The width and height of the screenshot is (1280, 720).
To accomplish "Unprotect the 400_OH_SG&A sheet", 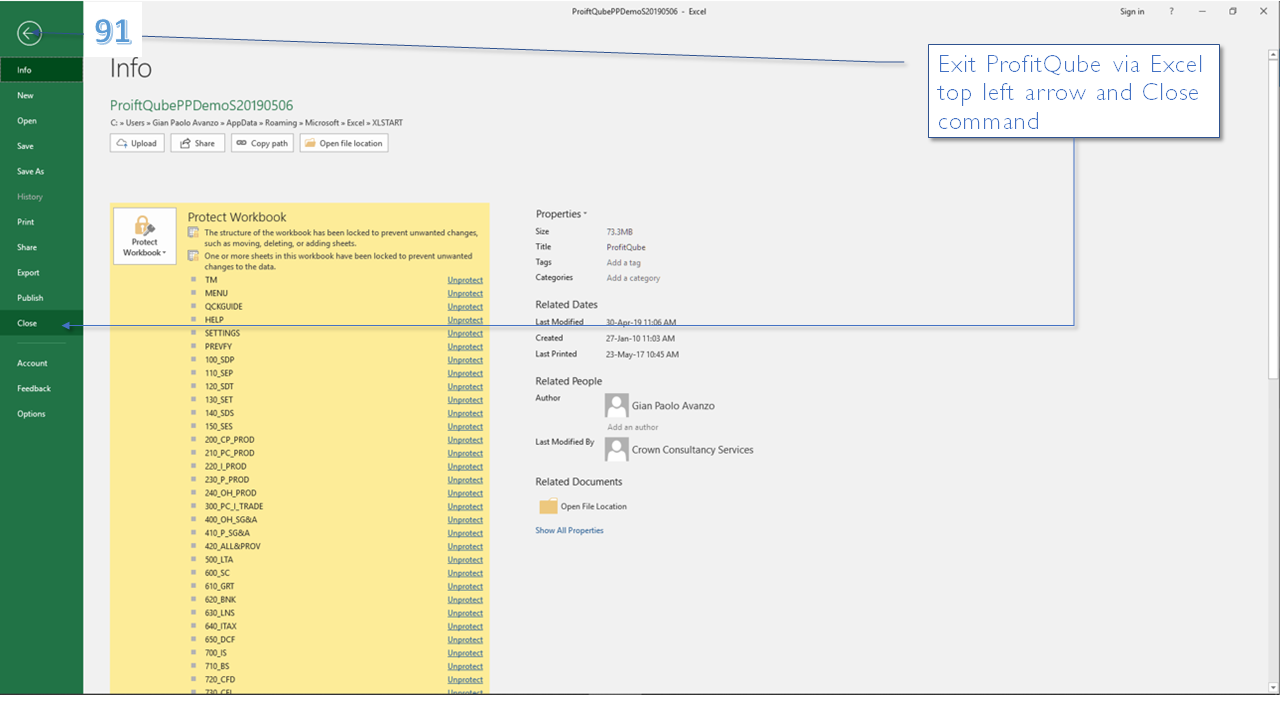I will pos(465,520).
